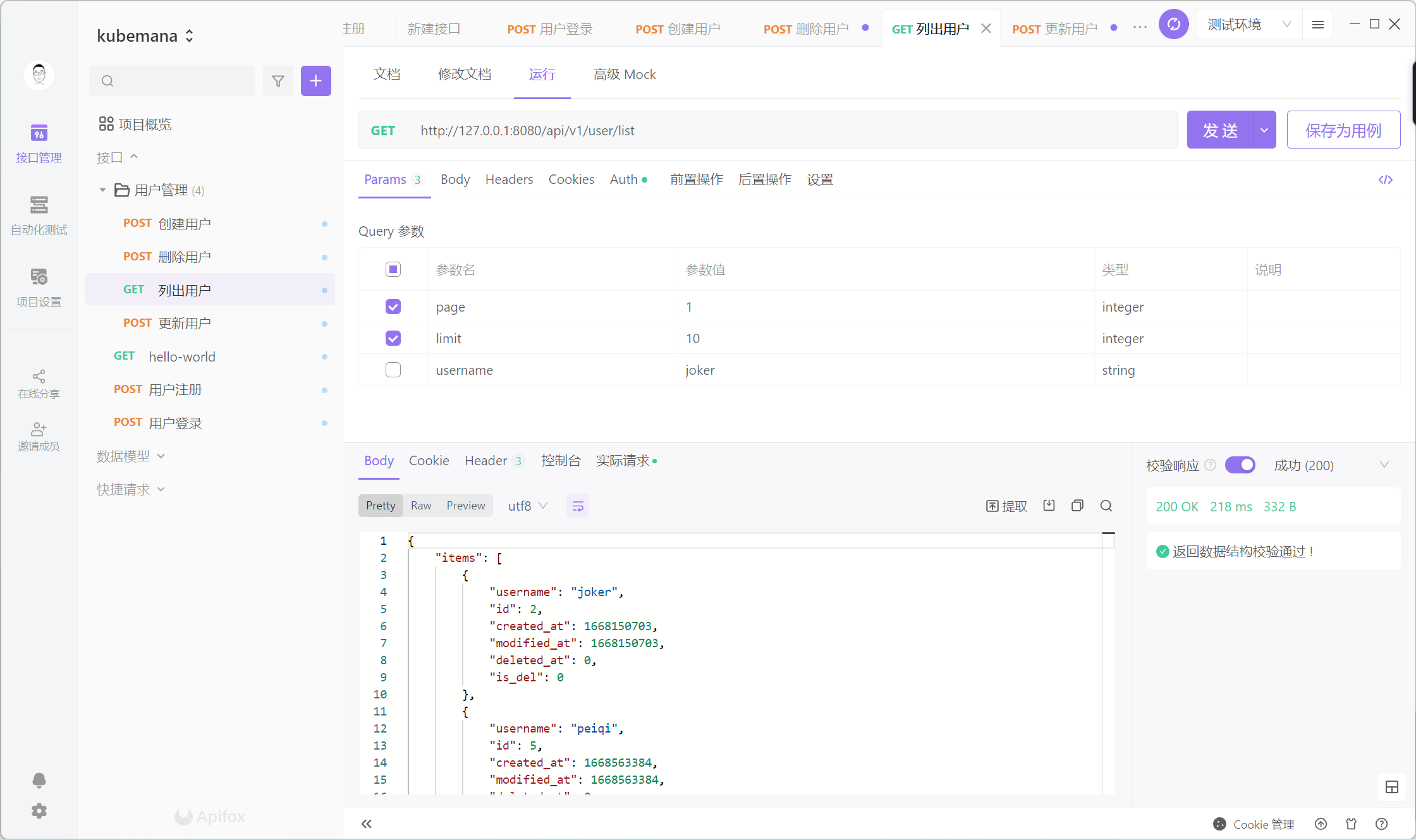This screenshot has height=840, width=1416.
Task: Toggle the select-all checkbox in Query params header
Action: (393, 269)
